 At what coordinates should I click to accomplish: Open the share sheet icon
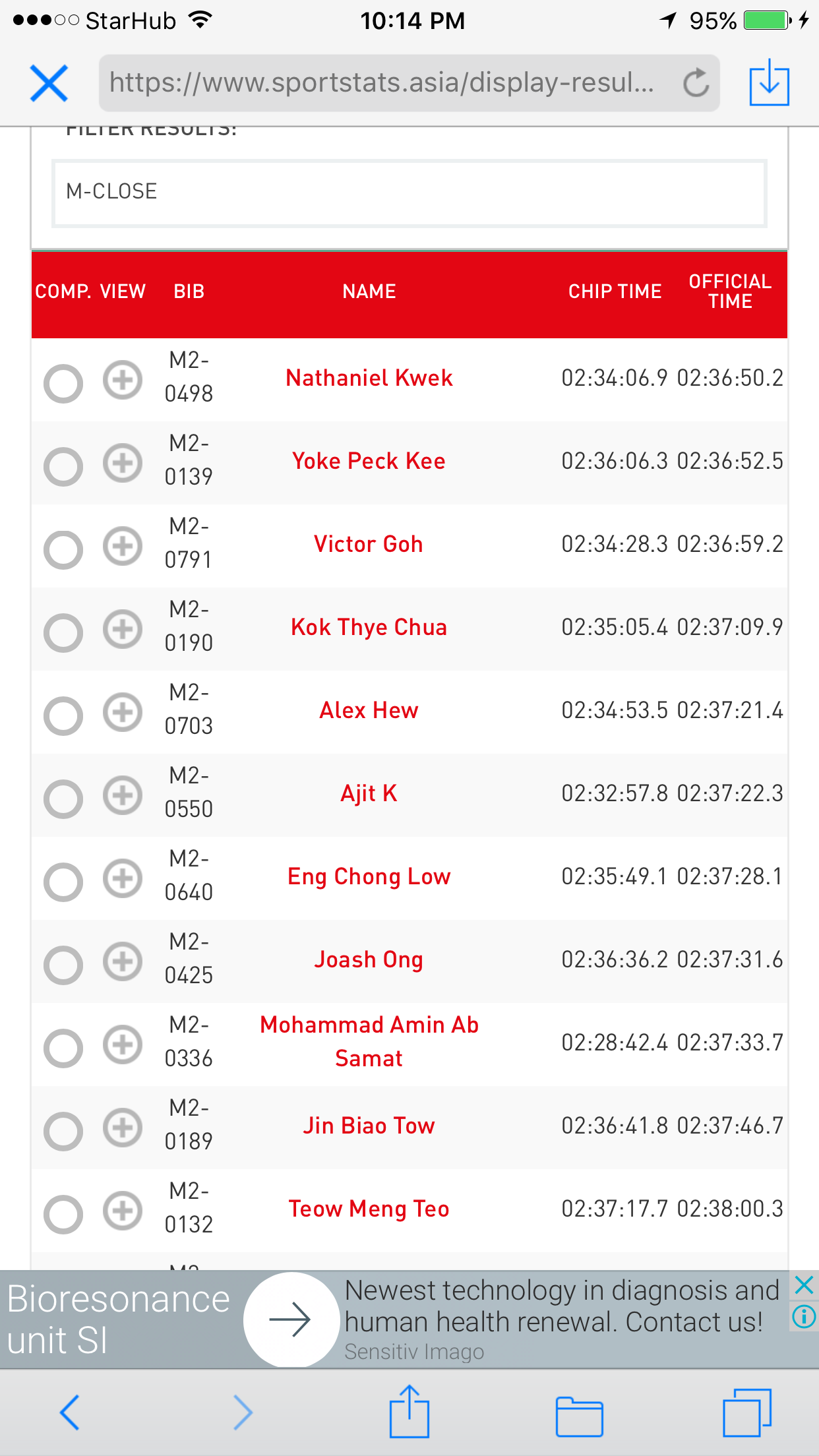tap(409, 1412)
